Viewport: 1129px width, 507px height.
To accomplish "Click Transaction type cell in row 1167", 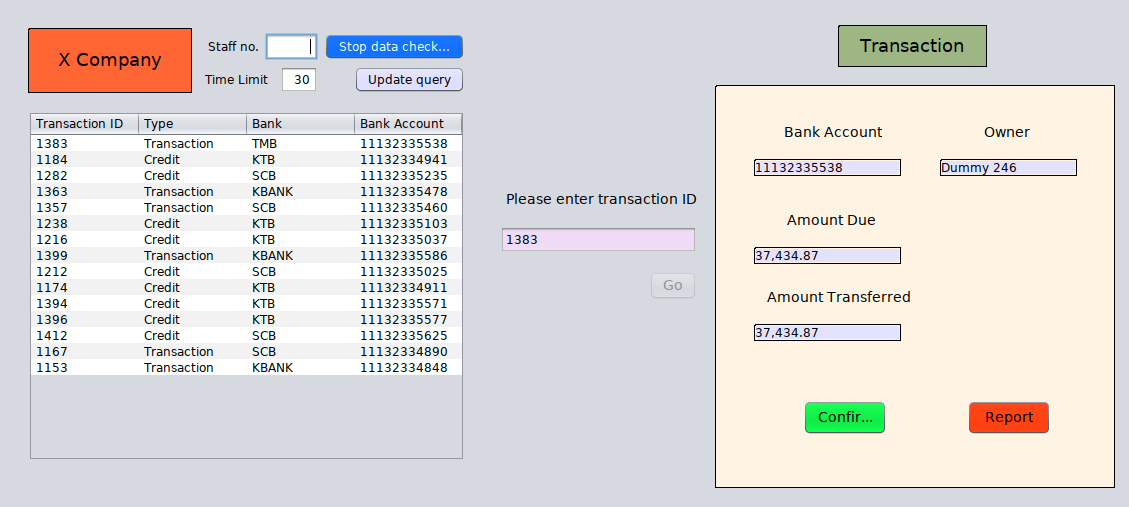I will point(192,351).
